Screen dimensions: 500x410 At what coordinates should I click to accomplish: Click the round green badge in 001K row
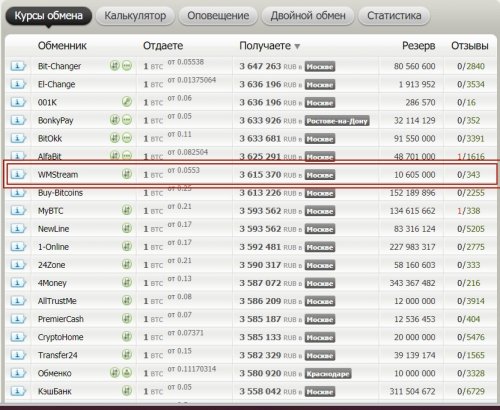point(127,101)
